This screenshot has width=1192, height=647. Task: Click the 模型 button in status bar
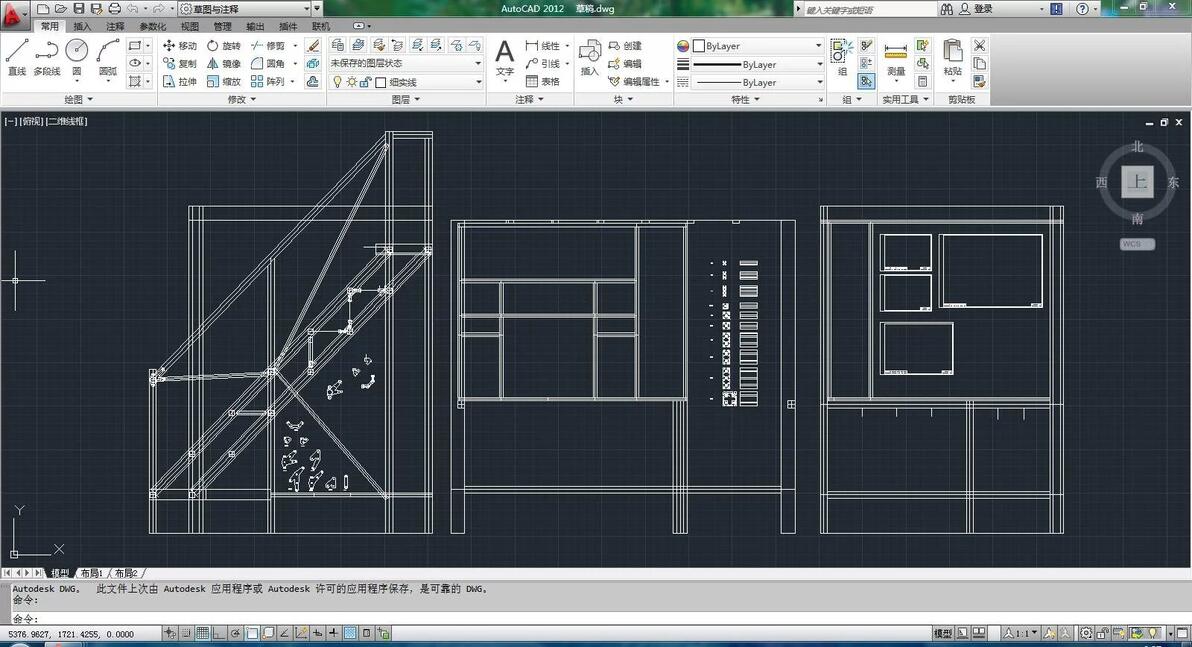click(943, 633)
